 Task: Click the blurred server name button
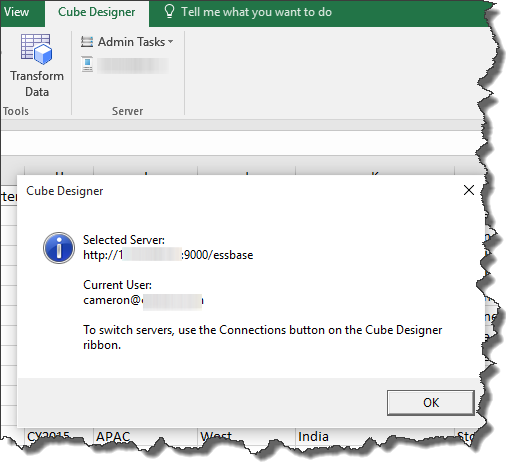(x=125, y=65)
